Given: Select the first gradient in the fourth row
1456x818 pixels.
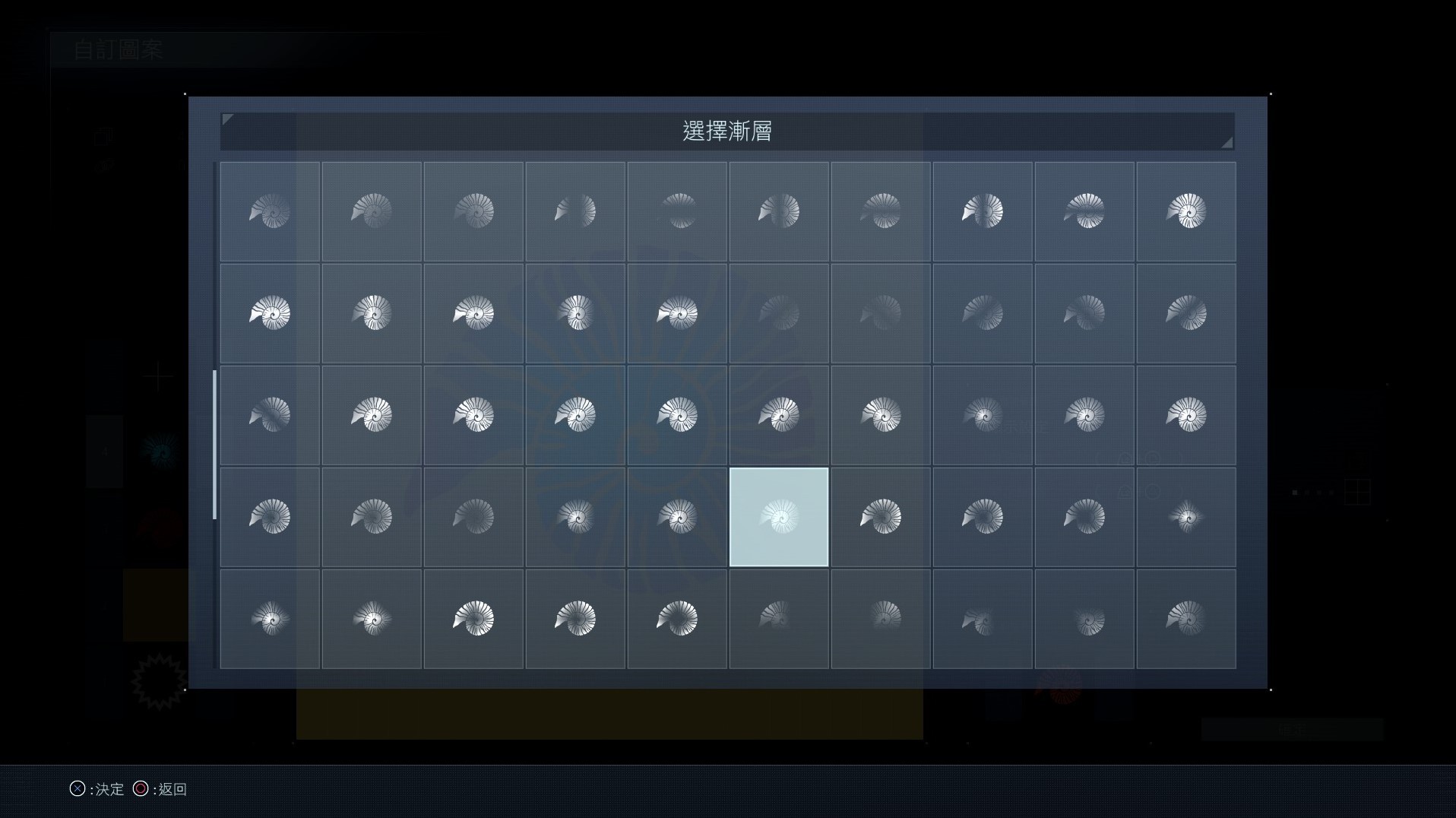Looking at the screenshot, I should 270,517.
